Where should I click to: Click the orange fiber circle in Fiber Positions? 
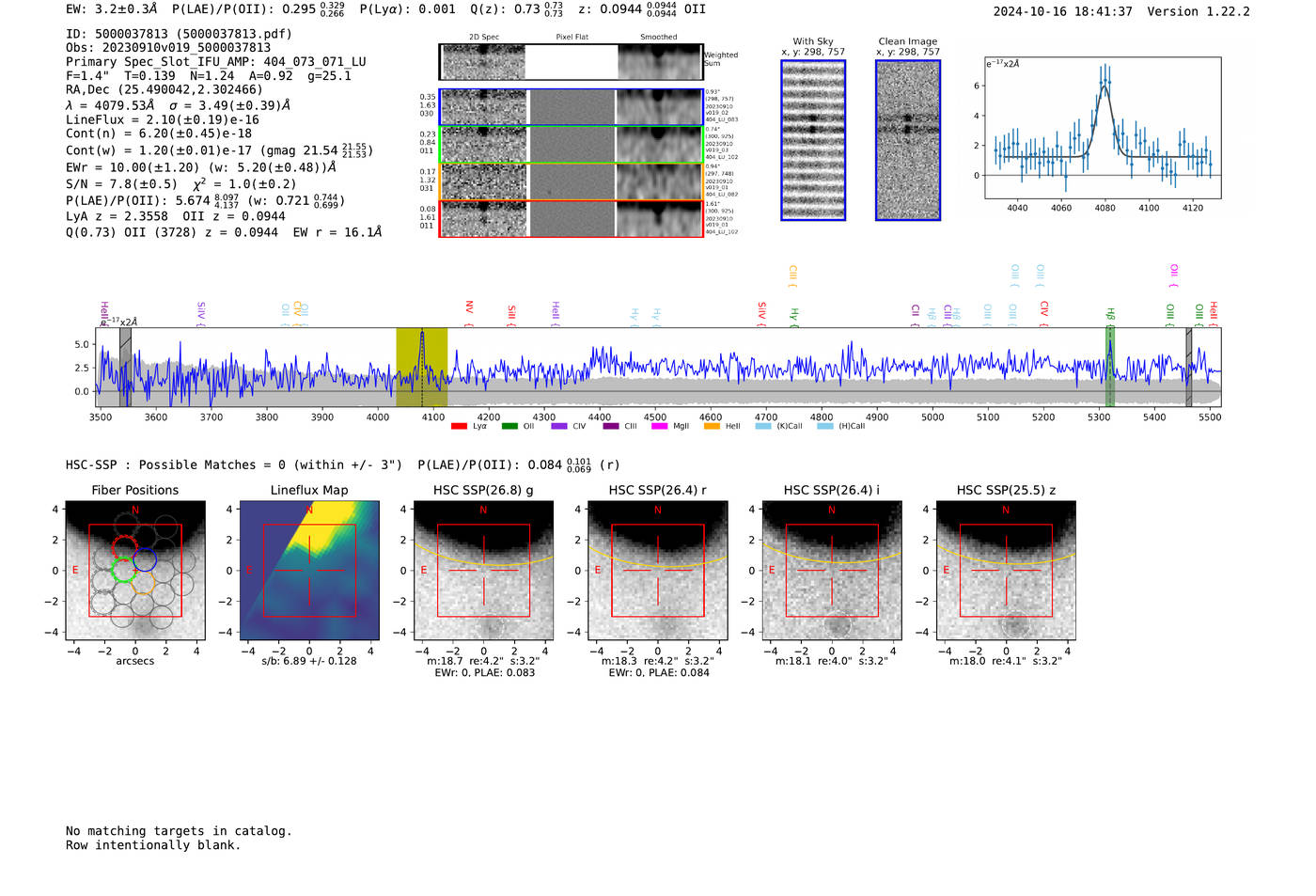pyautogui.click(x=143, y=582)
